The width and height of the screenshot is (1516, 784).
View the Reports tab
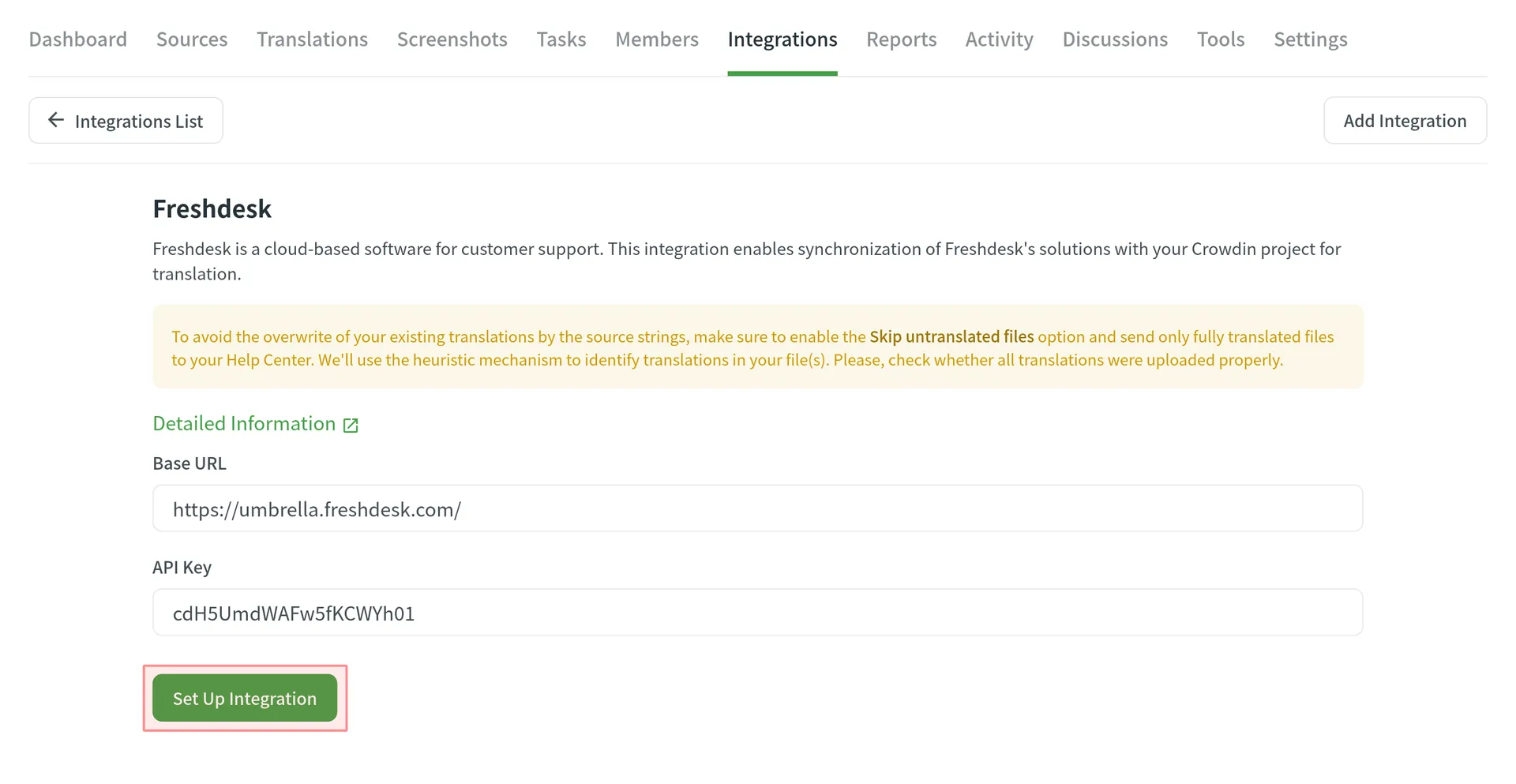click(x=901, y=39)
